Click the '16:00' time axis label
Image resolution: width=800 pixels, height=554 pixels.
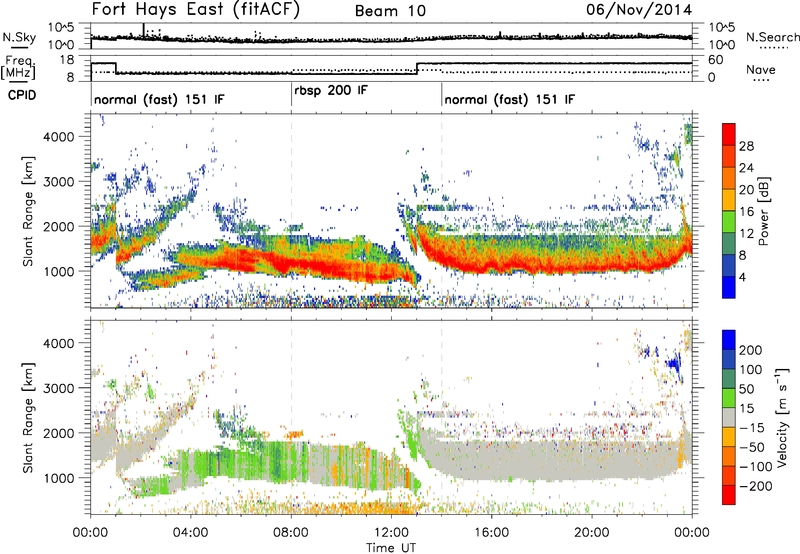coord(491,533)
